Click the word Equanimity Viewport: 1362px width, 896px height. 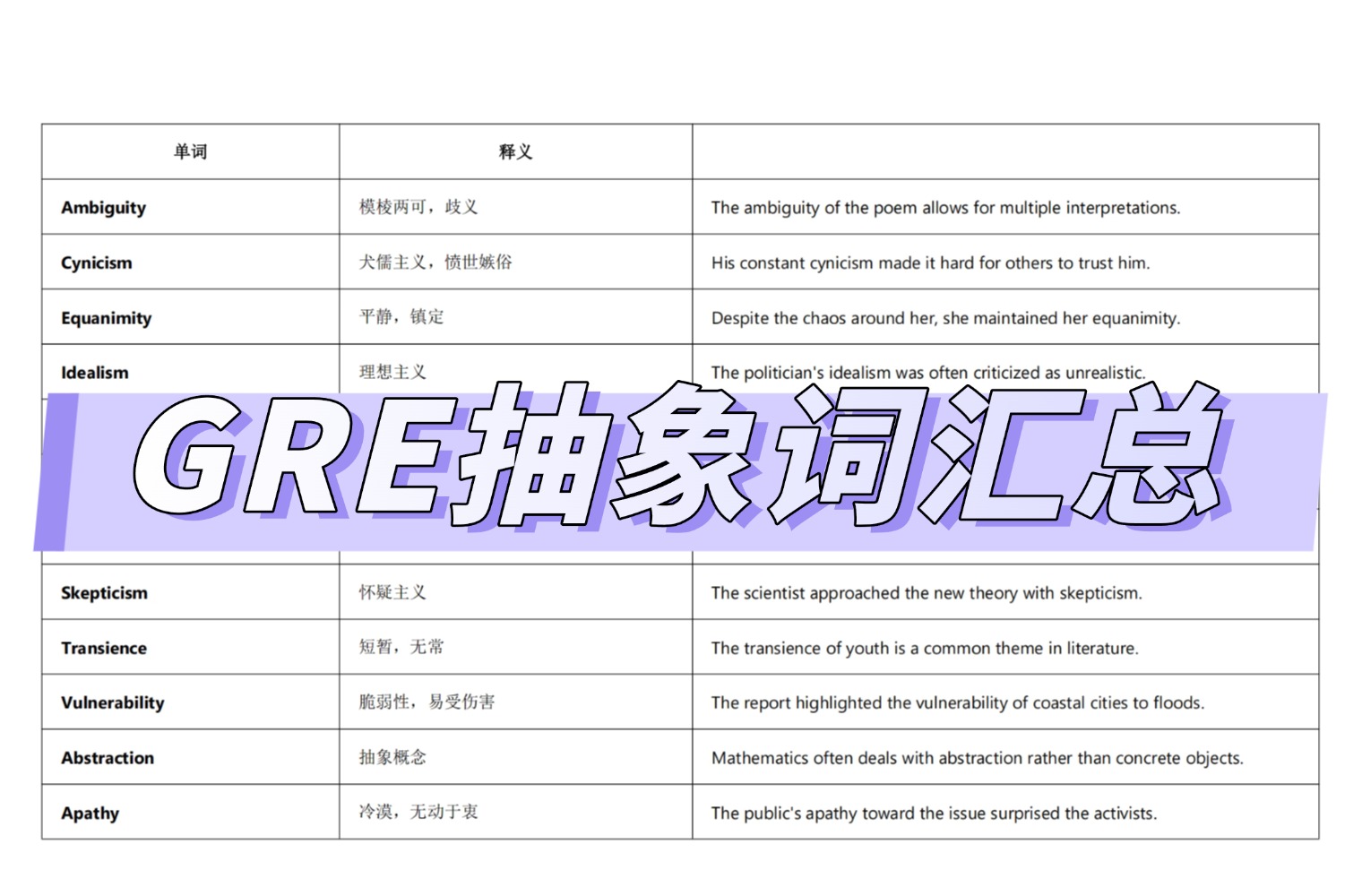pos(106,318)
